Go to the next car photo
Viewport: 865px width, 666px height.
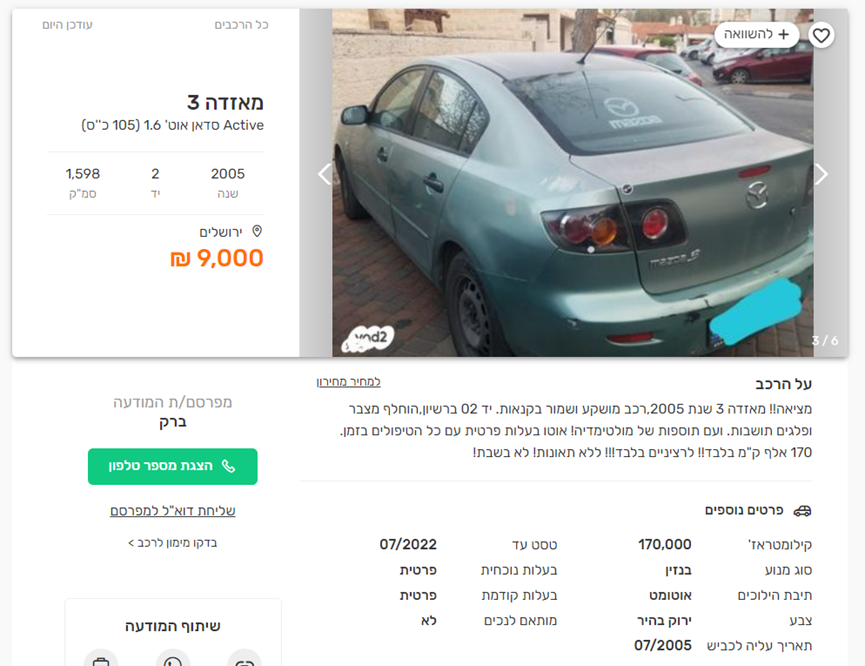pyautogui.click(x=821, y=174)
